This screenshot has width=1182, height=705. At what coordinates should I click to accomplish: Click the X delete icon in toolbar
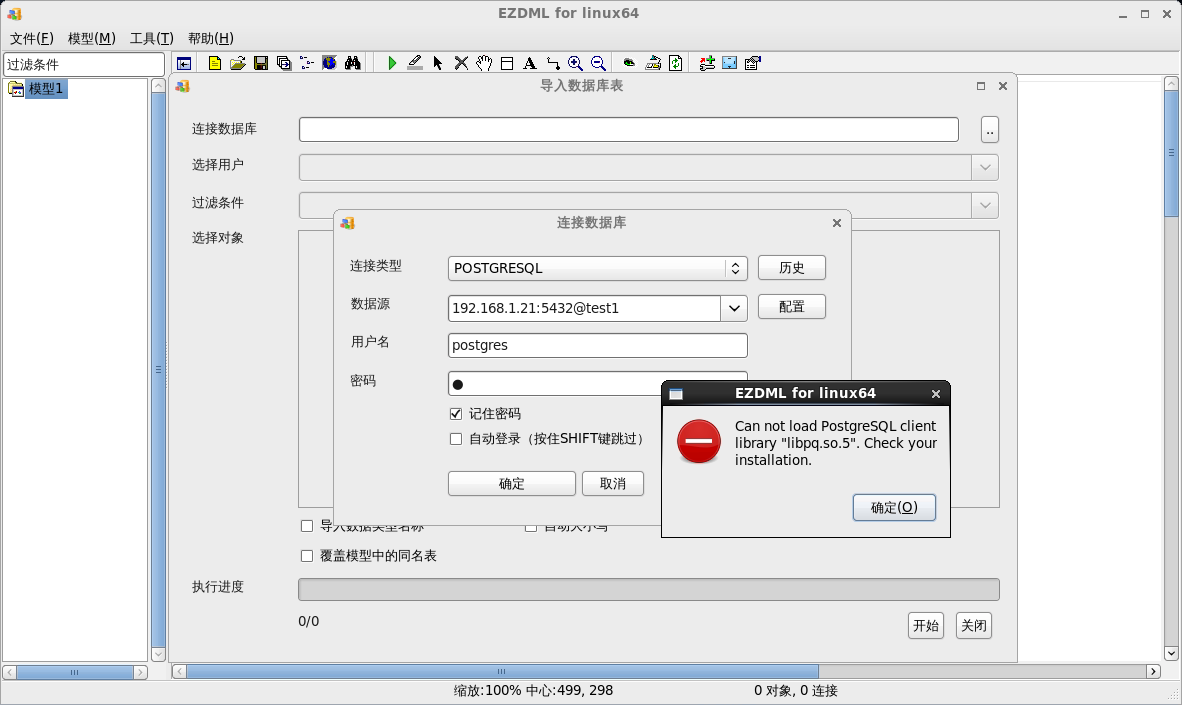[461, 63]
